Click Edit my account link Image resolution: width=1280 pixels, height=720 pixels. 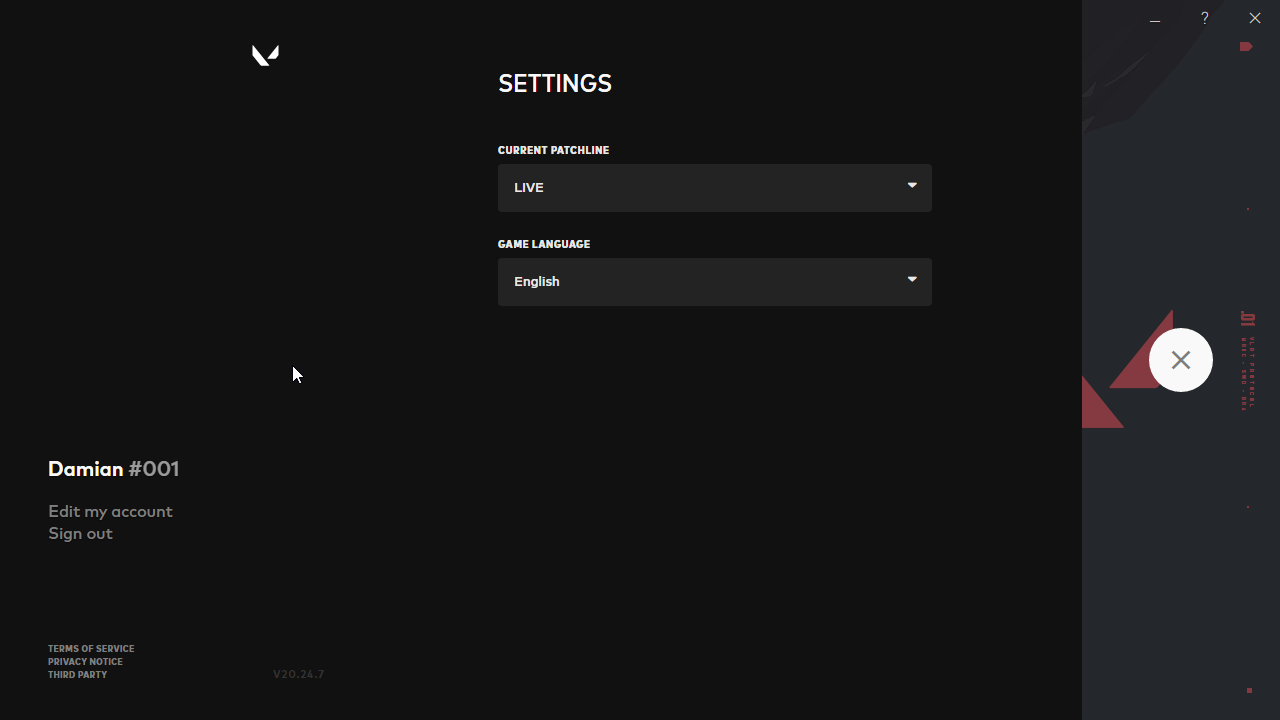point(110,511)
